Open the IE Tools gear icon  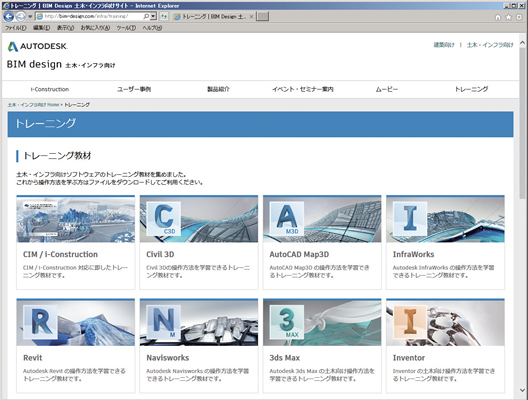pos(519,17)
